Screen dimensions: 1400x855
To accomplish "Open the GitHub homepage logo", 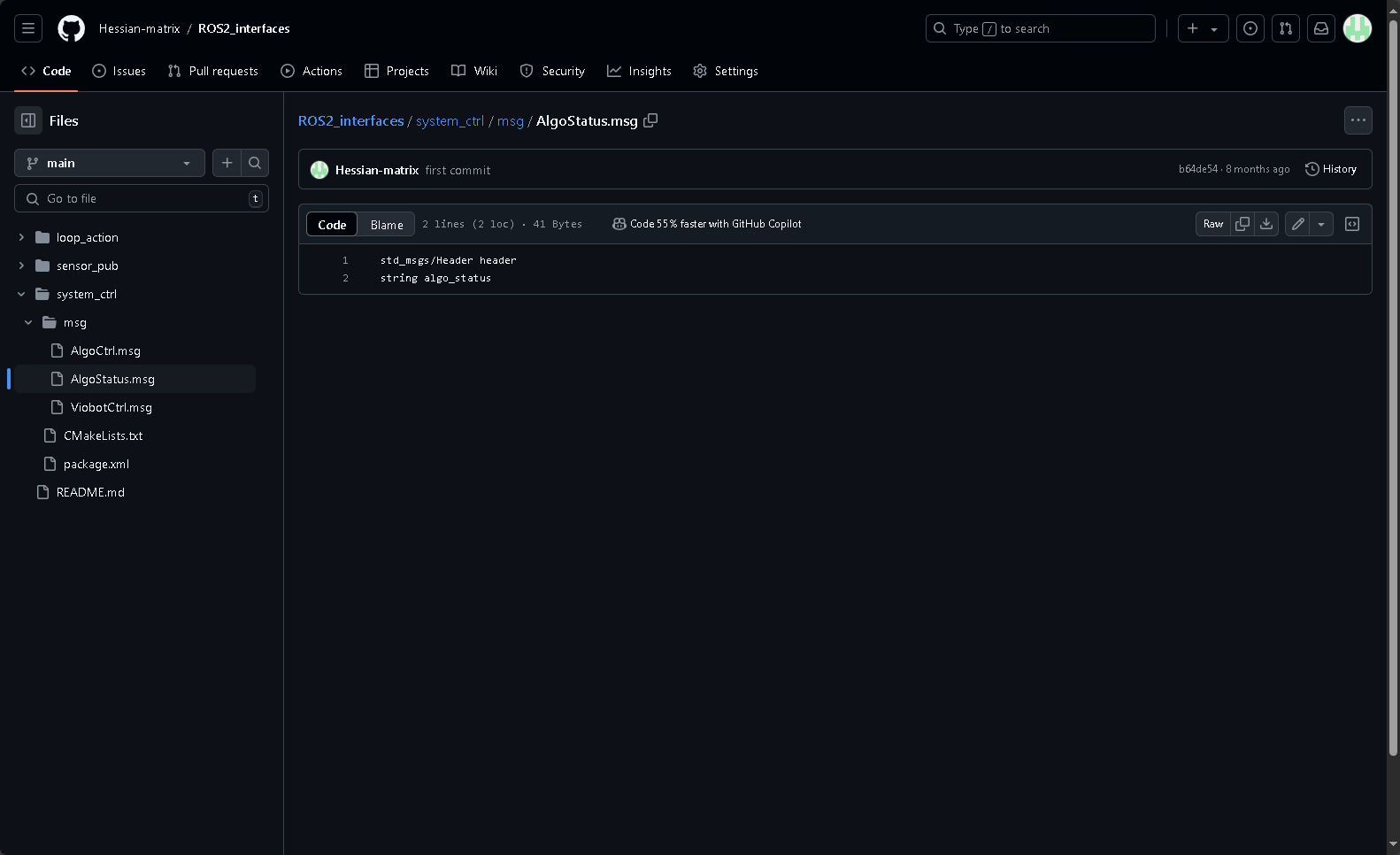I will point(71,28).
